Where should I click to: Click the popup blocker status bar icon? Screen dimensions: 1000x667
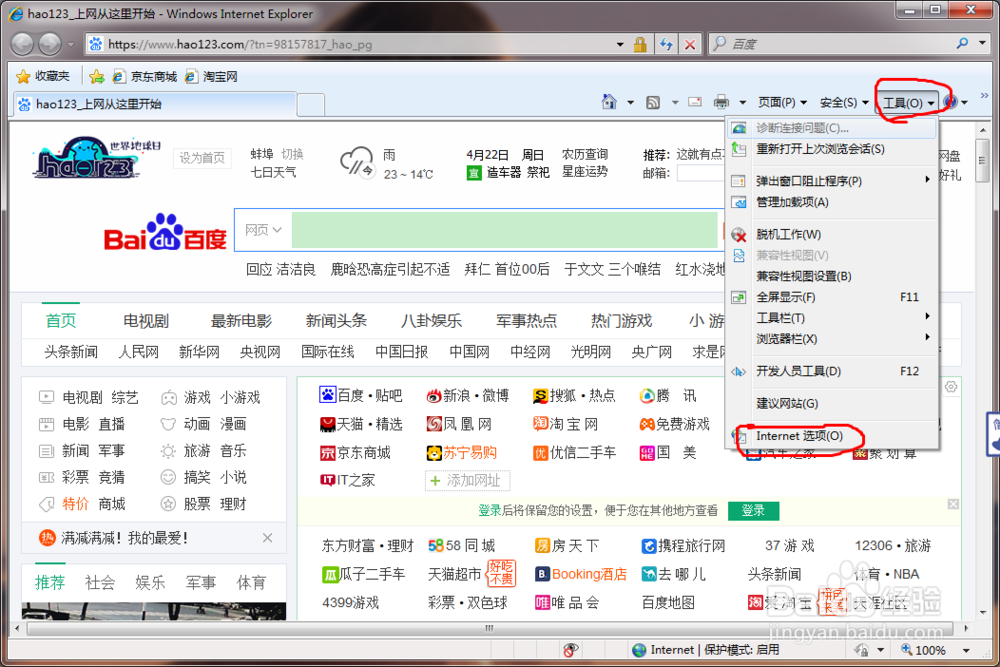tap(570, 649)
